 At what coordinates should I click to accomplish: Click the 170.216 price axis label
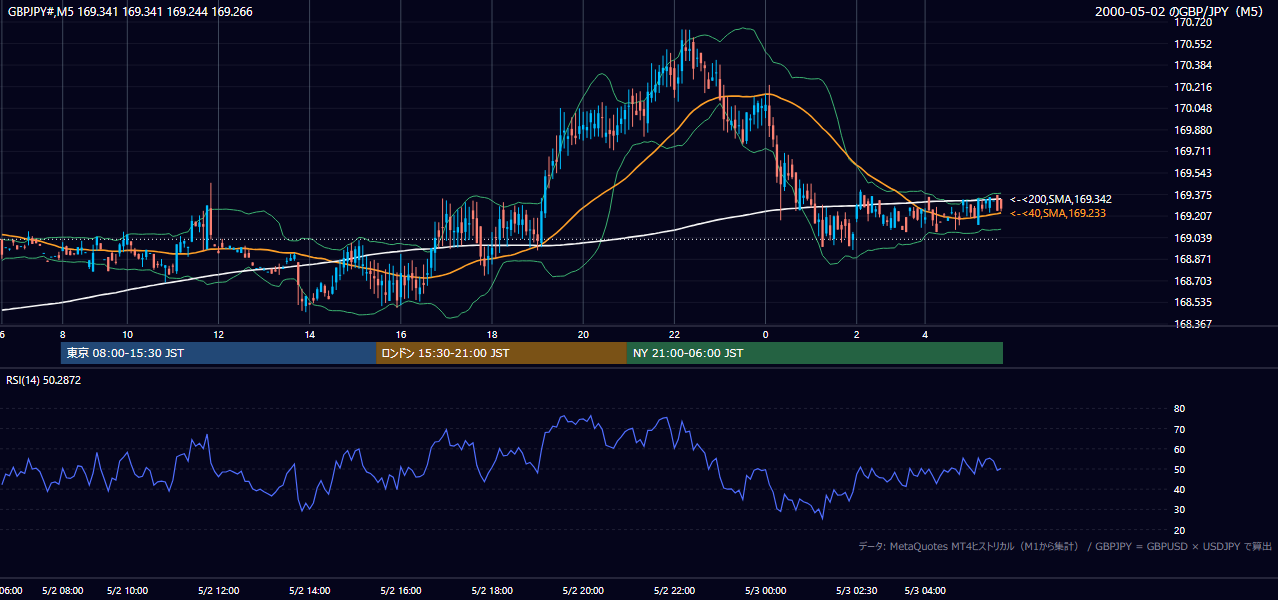[1193, 87]
